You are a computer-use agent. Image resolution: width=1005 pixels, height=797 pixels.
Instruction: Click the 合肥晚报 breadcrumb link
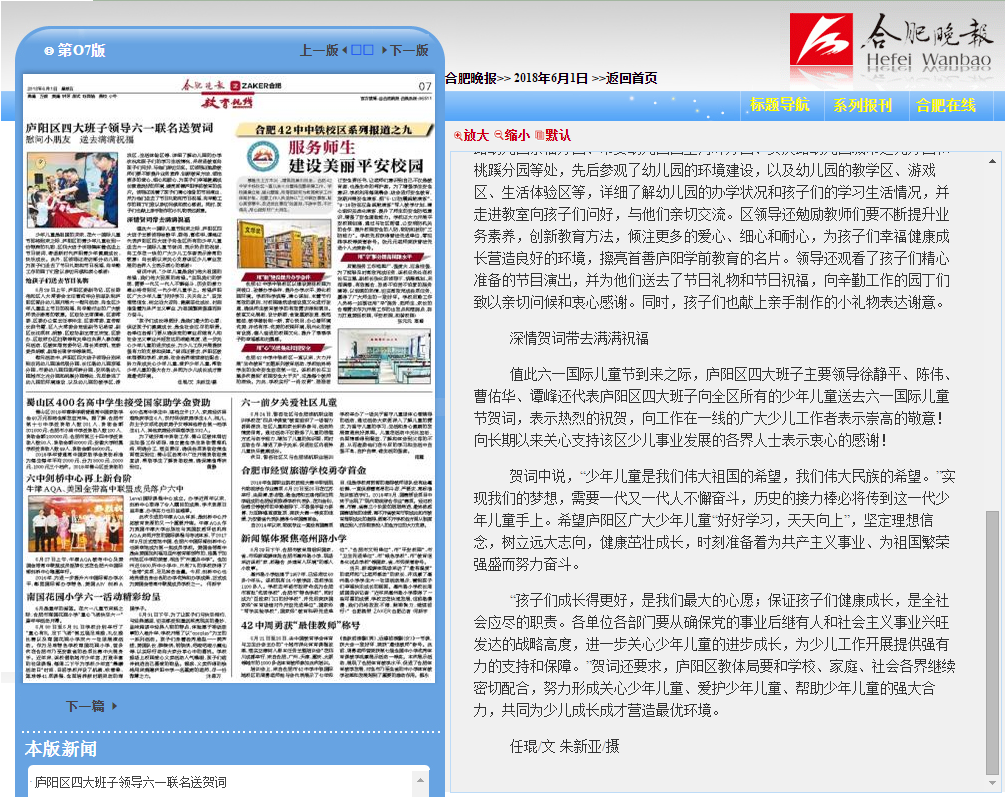tap(471, 78)
